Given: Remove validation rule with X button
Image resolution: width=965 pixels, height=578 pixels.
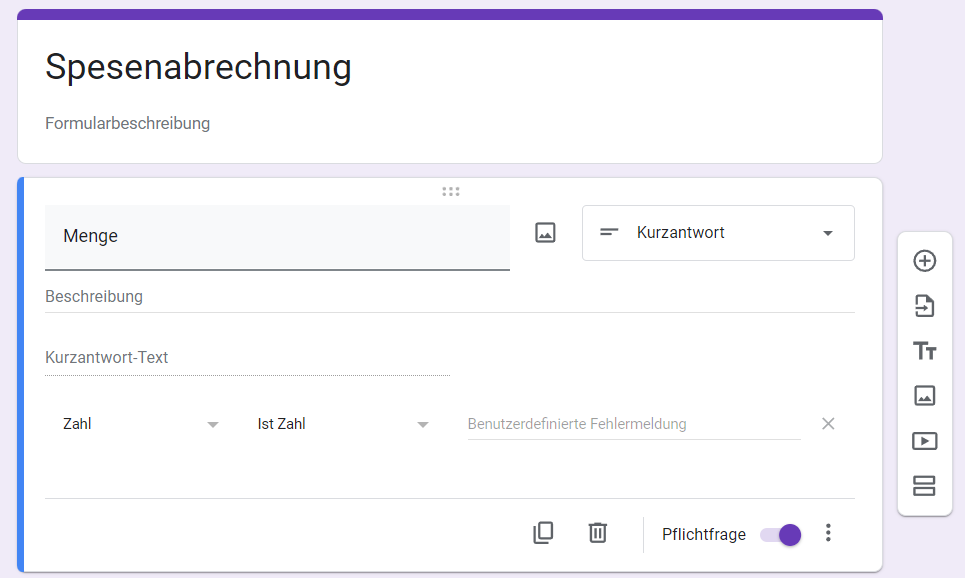Looking at the screenshot, I should tap(828, 424).
